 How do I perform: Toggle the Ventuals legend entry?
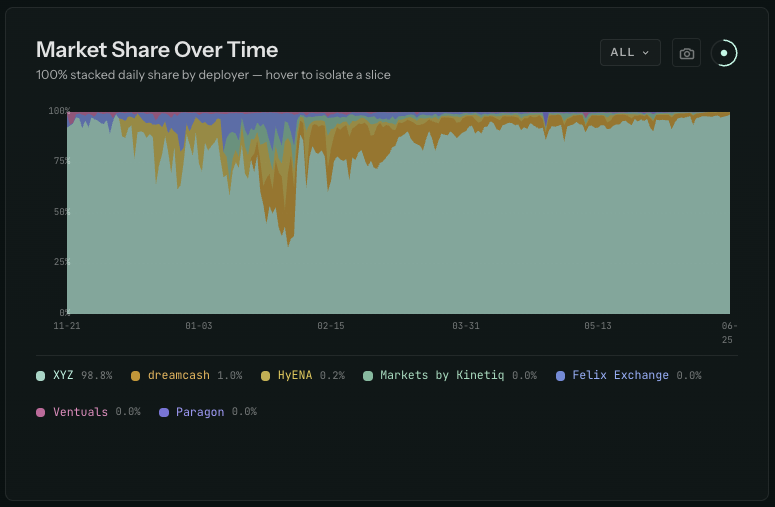88,412
